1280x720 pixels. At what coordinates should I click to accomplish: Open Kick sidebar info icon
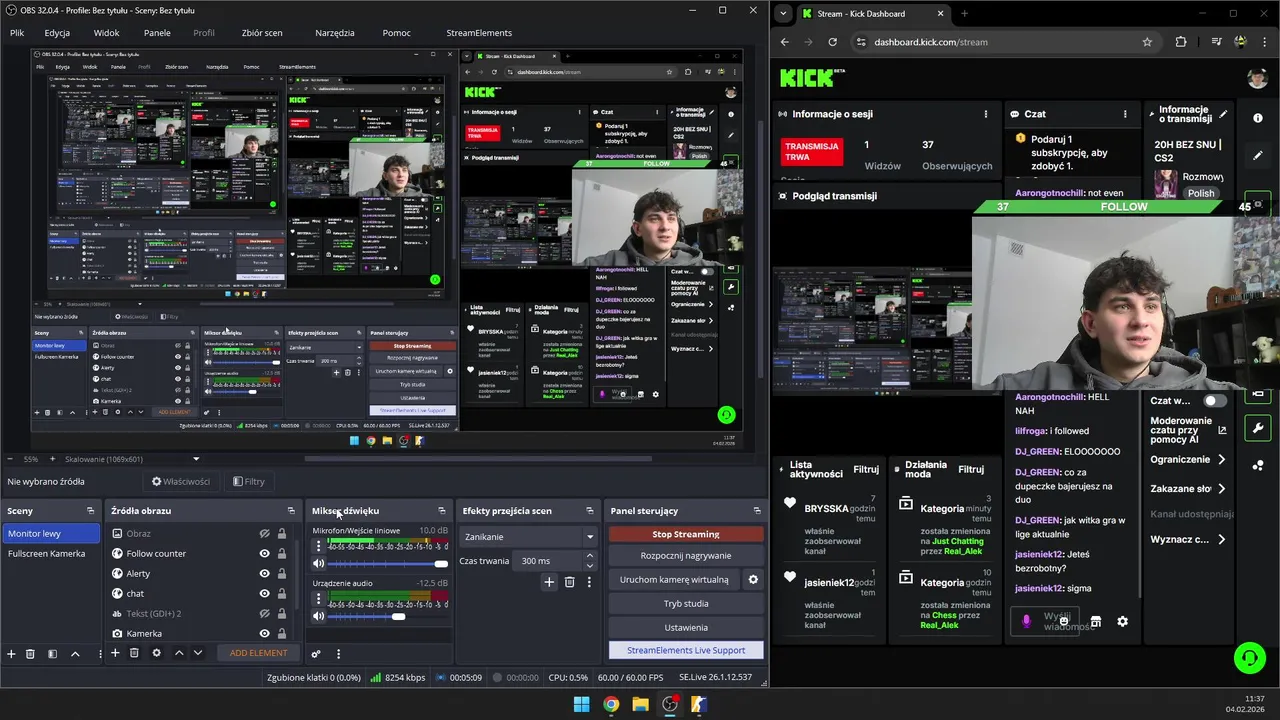point(1258,118)
